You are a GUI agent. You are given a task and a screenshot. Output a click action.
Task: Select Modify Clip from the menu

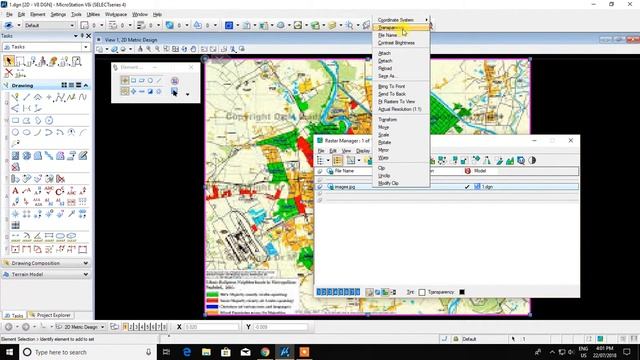pyautogui.click(x=388, y=183)
